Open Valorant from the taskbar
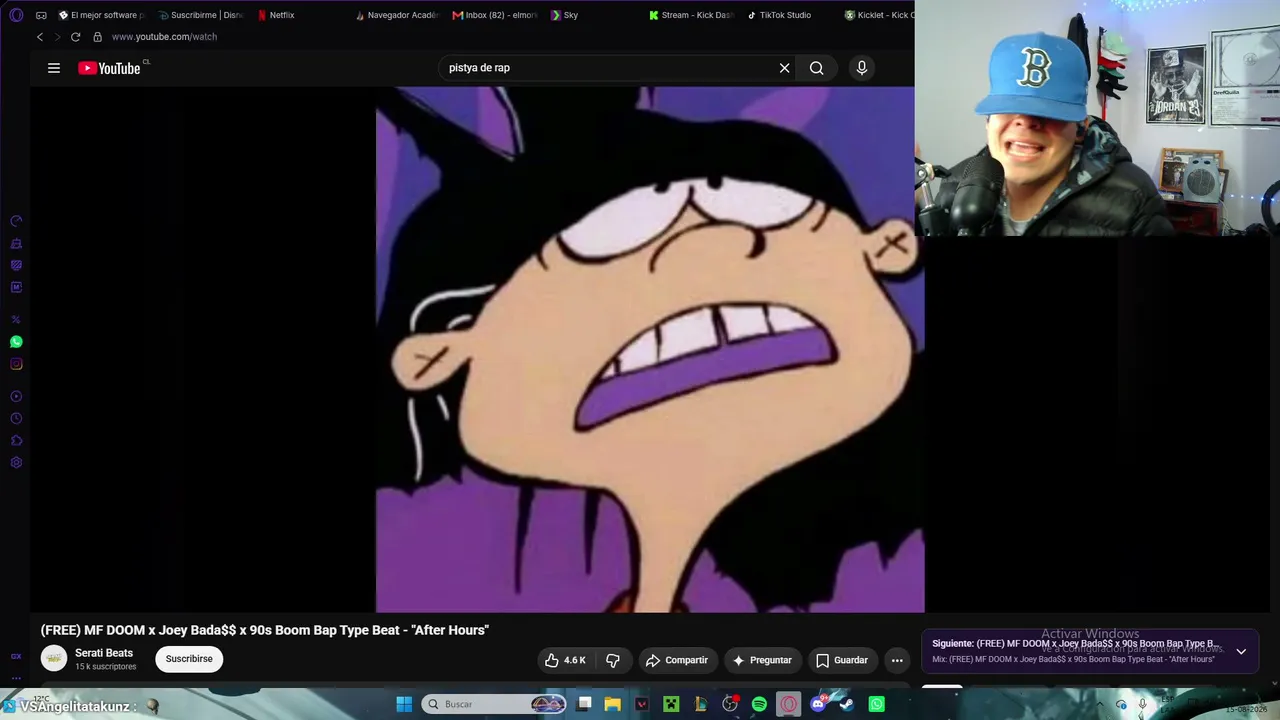This screenshot has height=720, width=1280. pos(642,704)
